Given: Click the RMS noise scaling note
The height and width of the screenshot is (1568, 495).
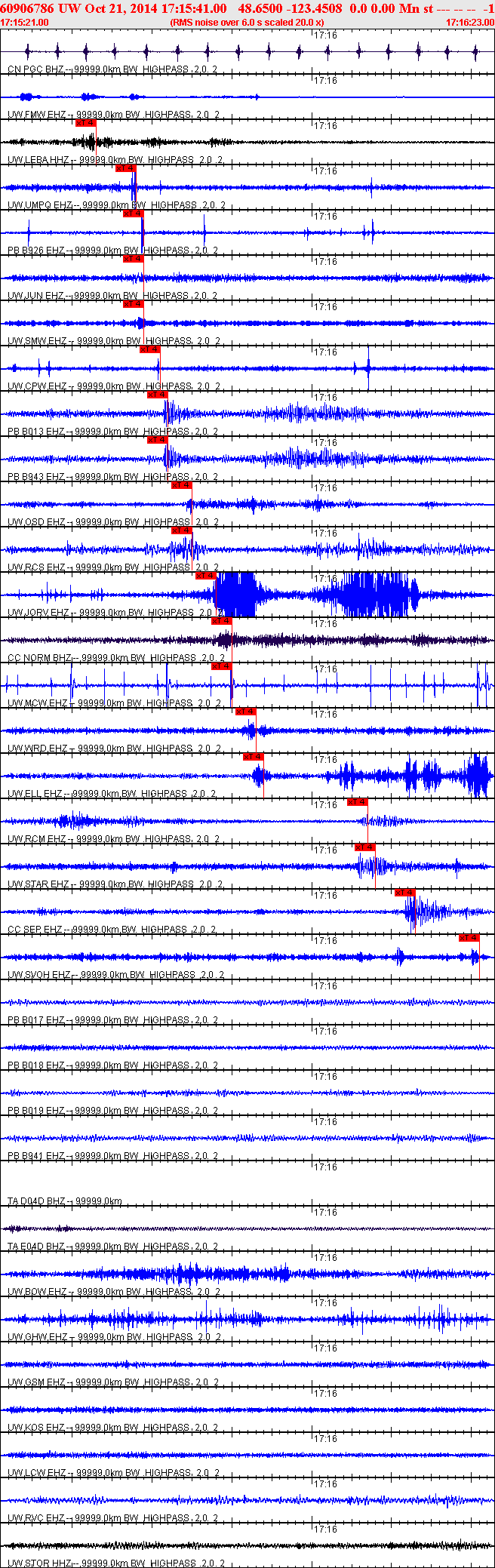Looking at the screenshot, I should click(x=247, y=23).
